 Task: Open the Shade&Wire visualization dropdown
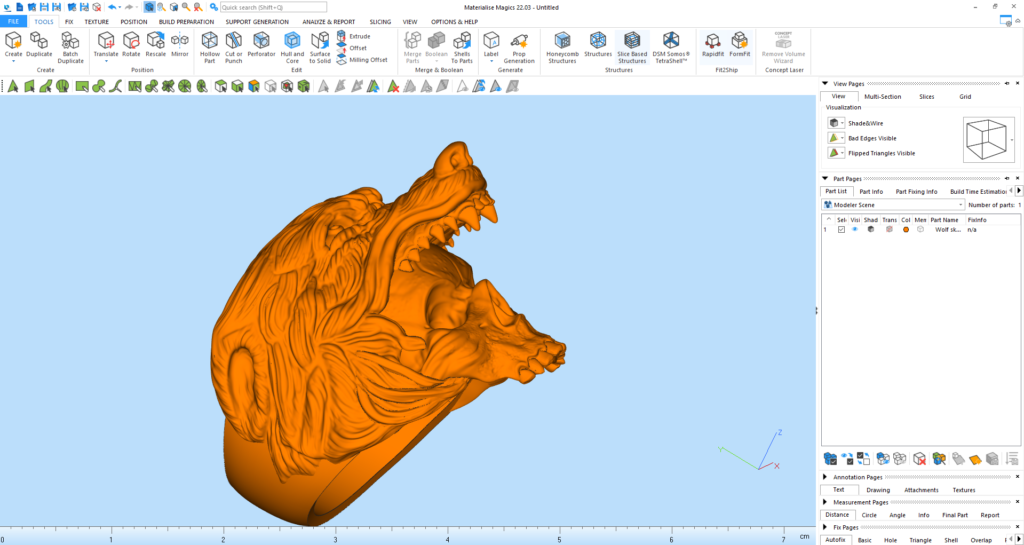coord(843,123)
